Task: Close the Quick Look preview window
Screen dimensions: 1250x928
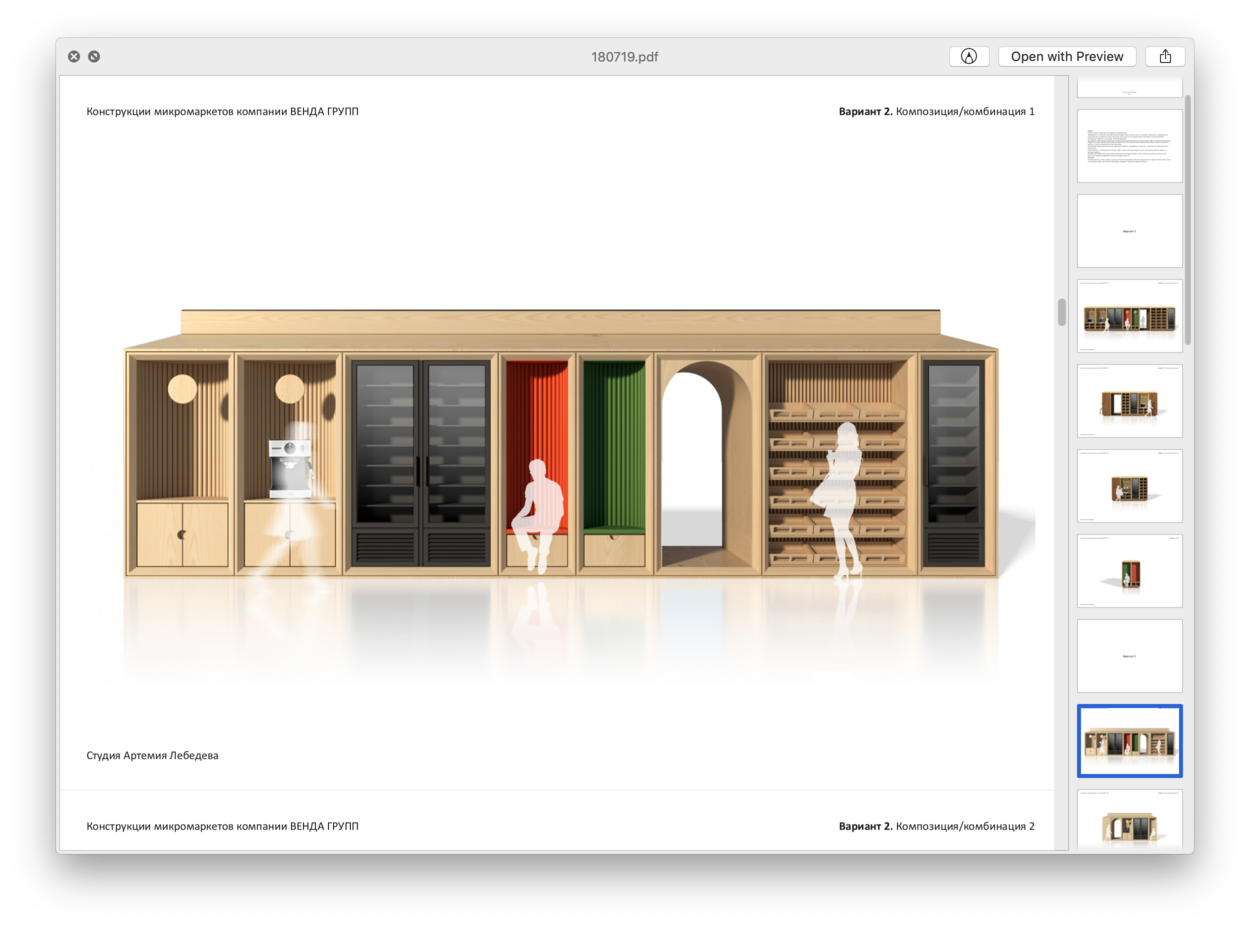Action: pyautogui.click(x=74, y=57)
